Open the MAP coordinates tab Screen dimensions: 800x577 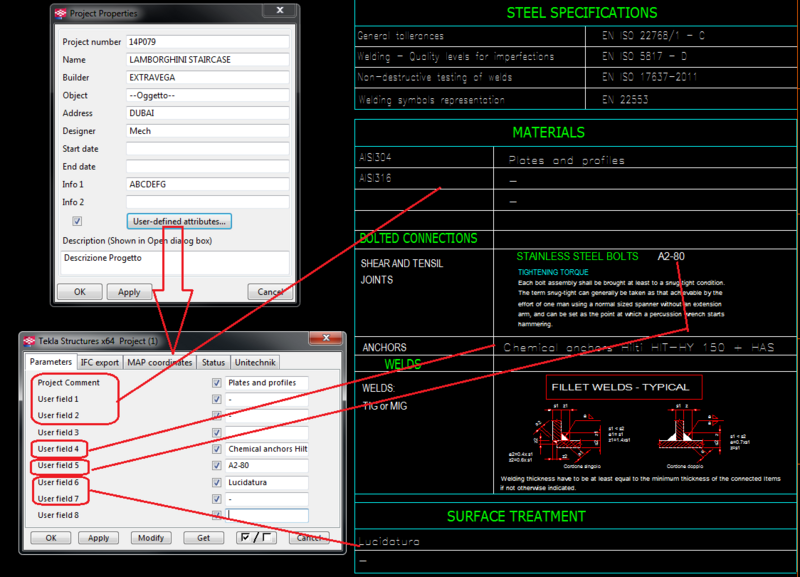162,362
